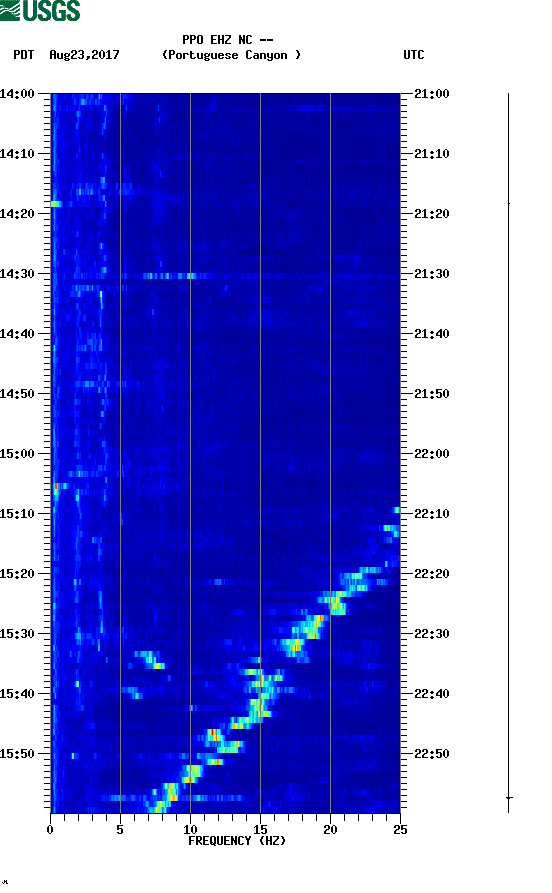The image size is (552, 893).
Task: Click the 'PDT' timezone label
Action: pos(24,55)
